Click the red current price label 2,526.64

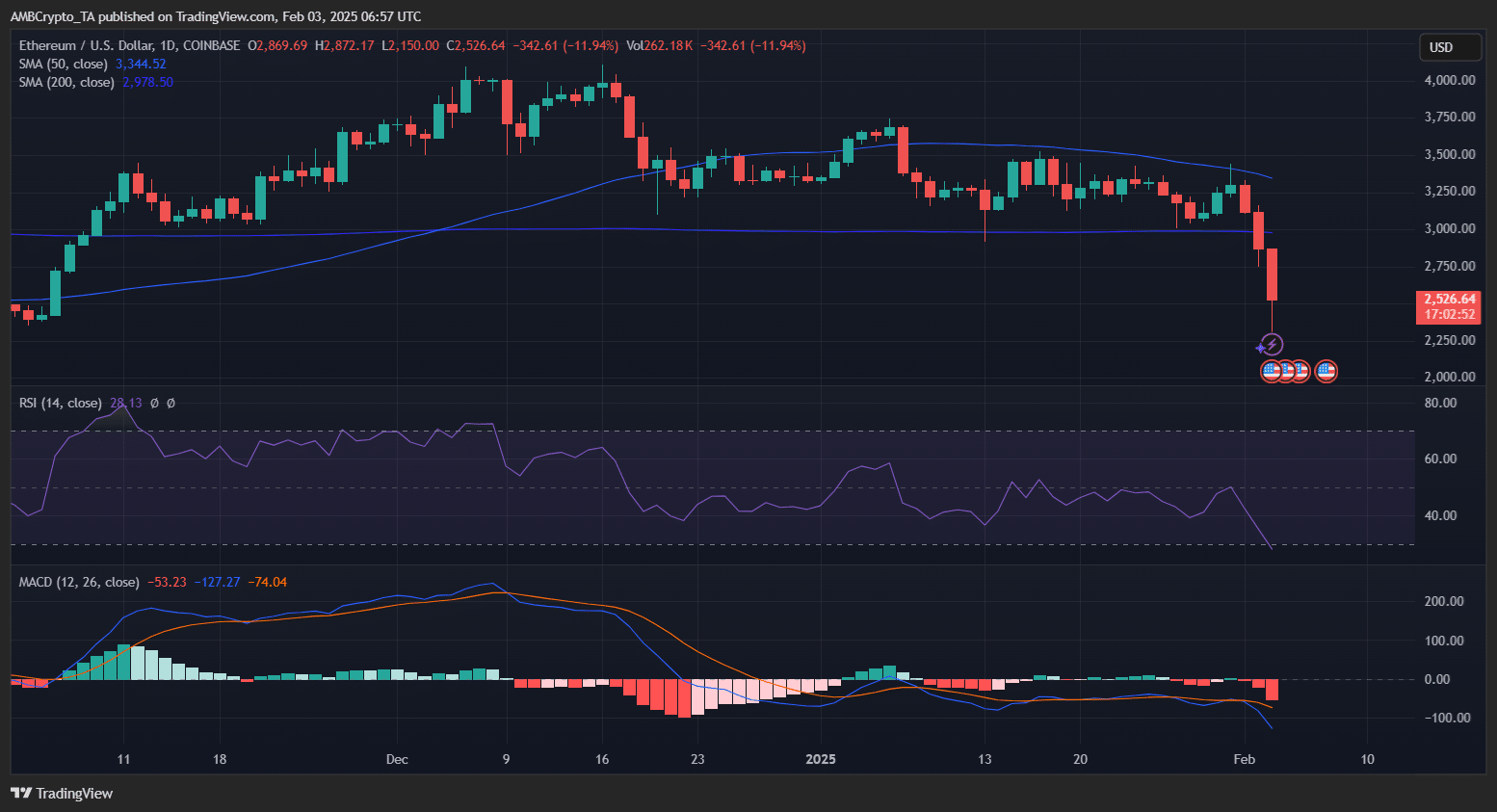[x=1450, y=300]
